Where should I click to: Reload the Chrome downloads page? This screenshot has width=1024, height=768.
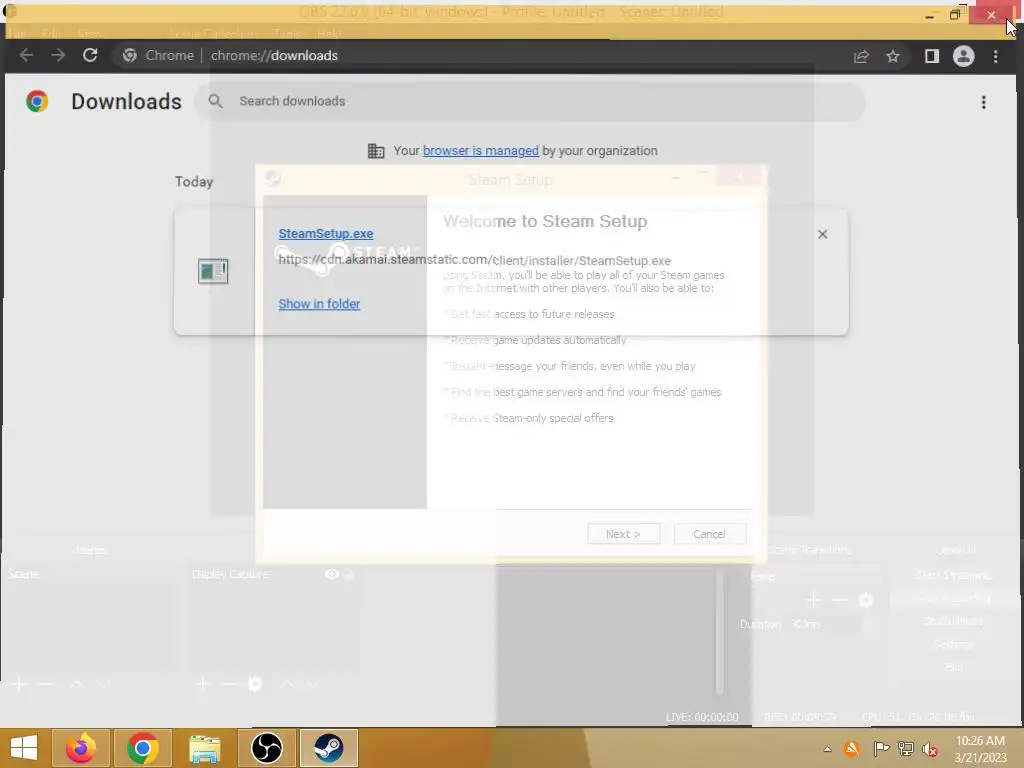click(90, 56)
